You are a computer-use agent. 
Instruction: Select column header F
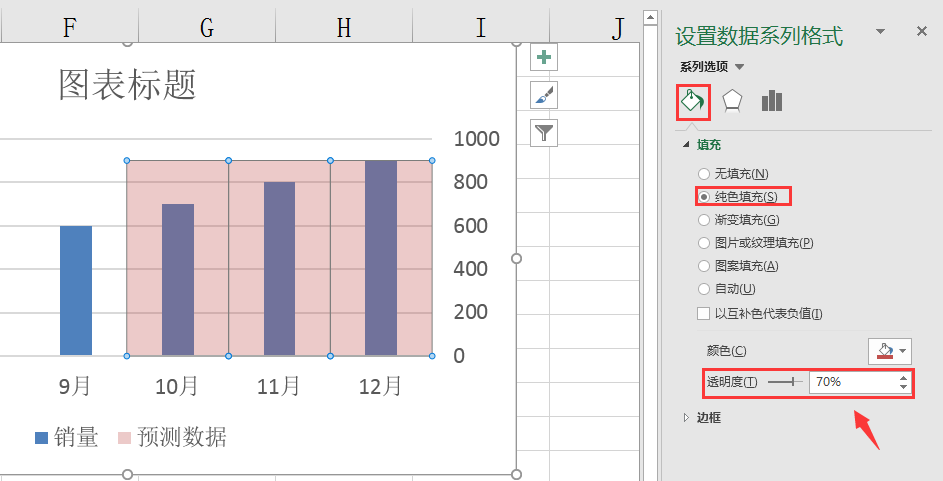click(x=70, y=28)
